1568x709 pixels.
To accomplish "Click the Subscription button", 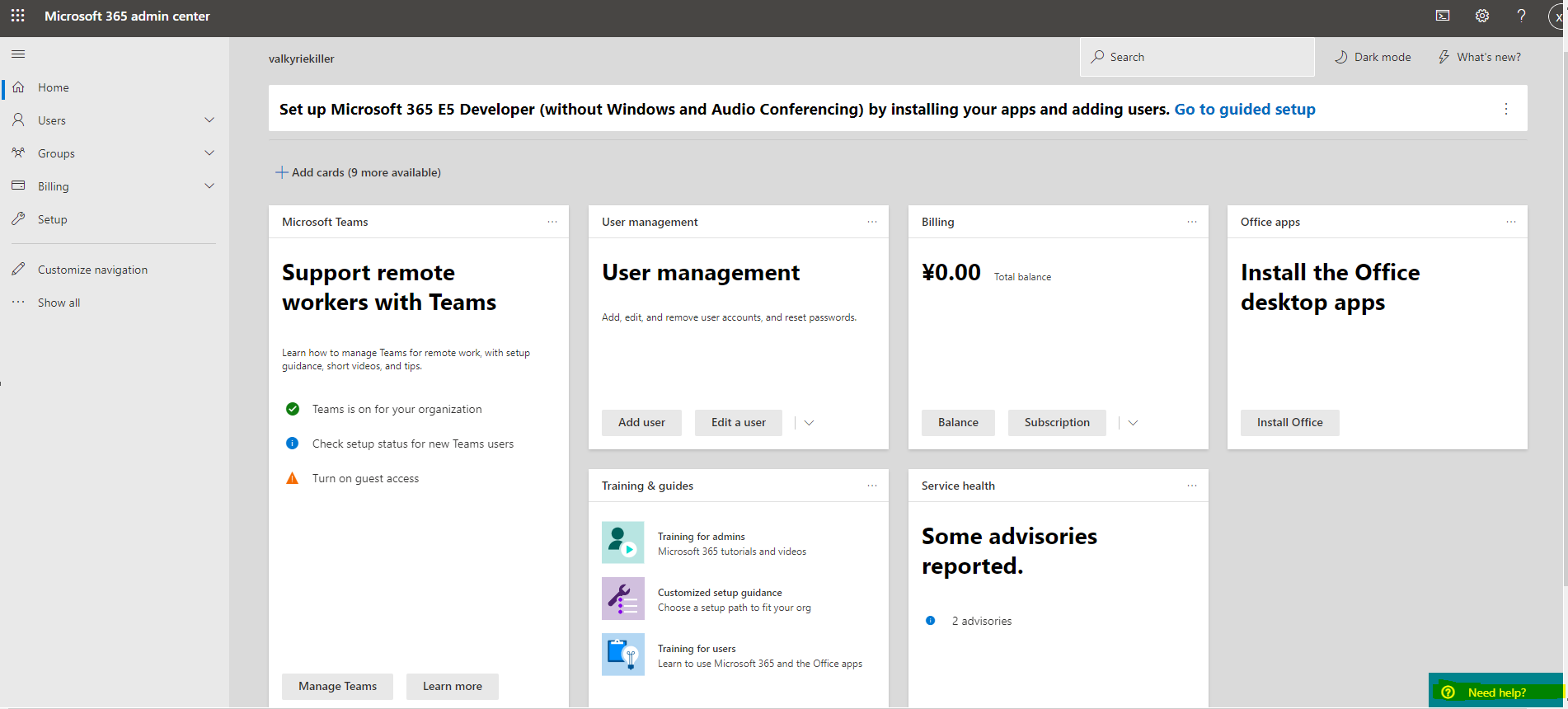I will click(1057, 423).
